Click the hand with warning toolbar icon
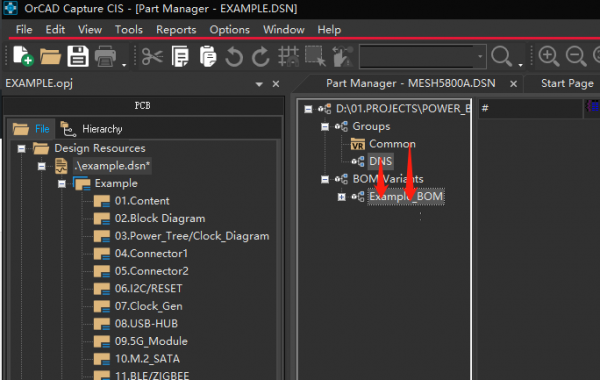600x380 pixels. coord(342,57)
